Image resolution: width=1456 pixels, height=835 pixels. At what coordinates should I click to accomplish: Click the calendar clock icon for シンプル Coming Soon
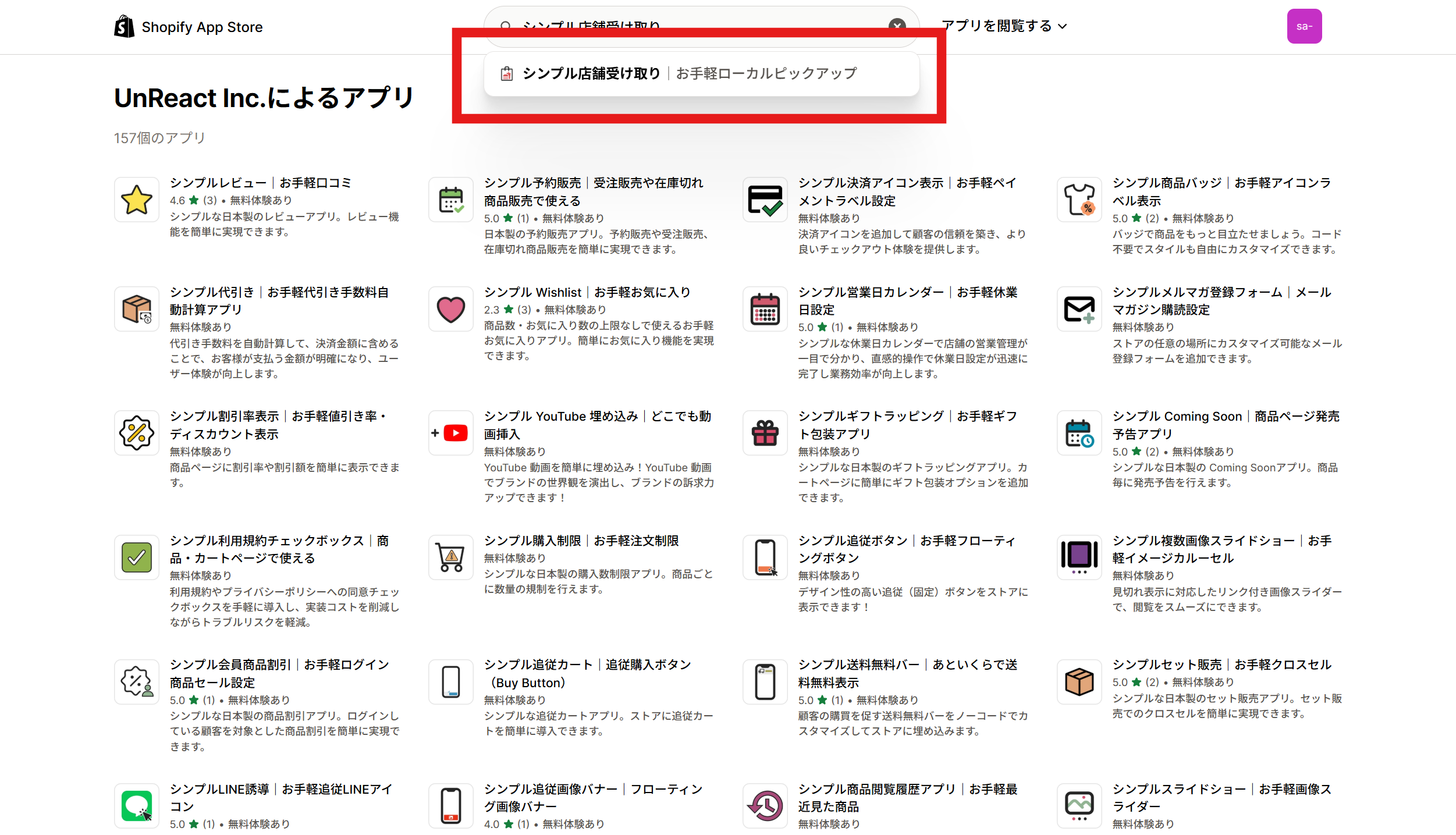[1079, 433]
